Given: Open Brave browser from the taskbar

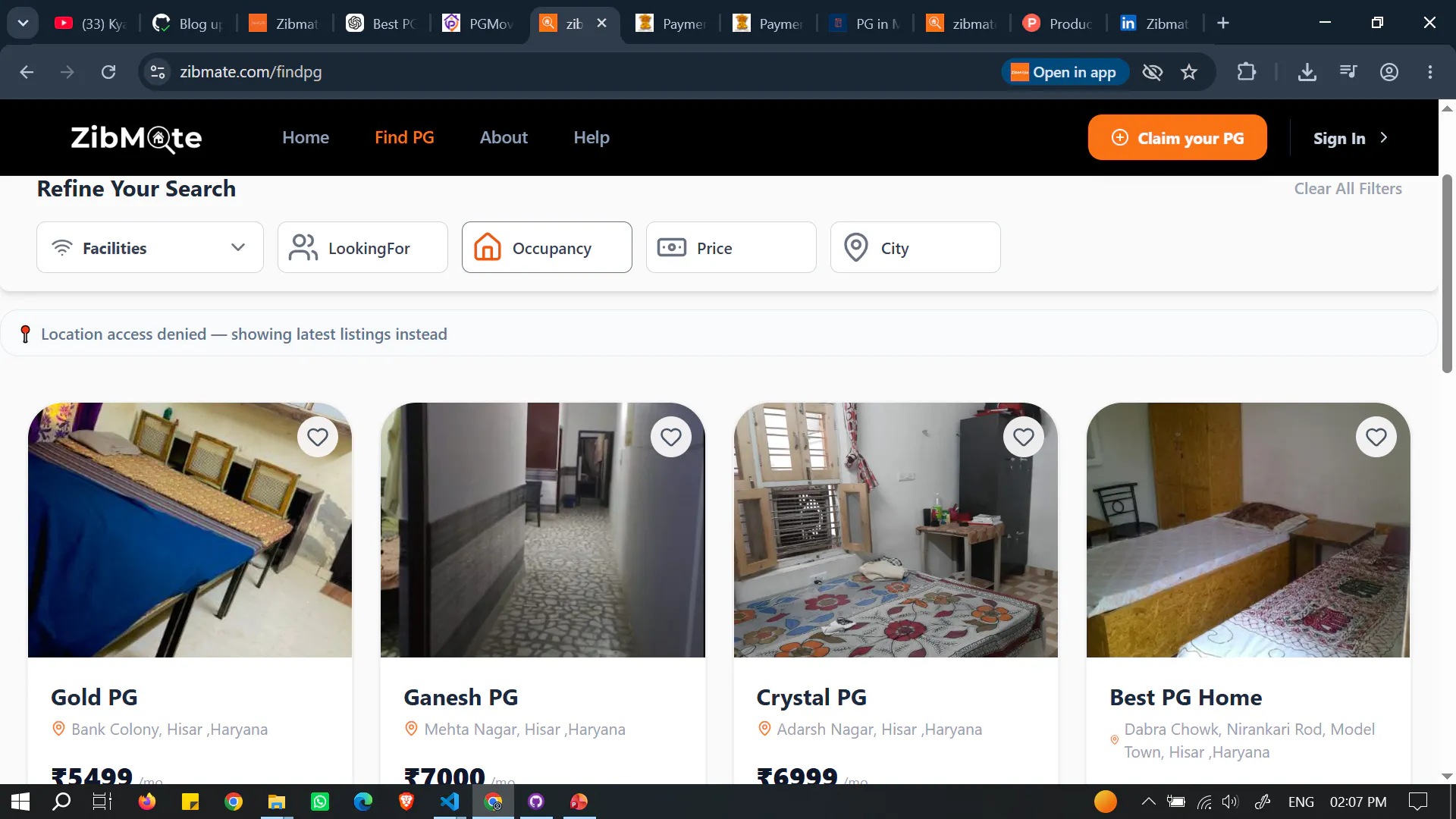Looking at the screenshot, I should tap(406, 802).
